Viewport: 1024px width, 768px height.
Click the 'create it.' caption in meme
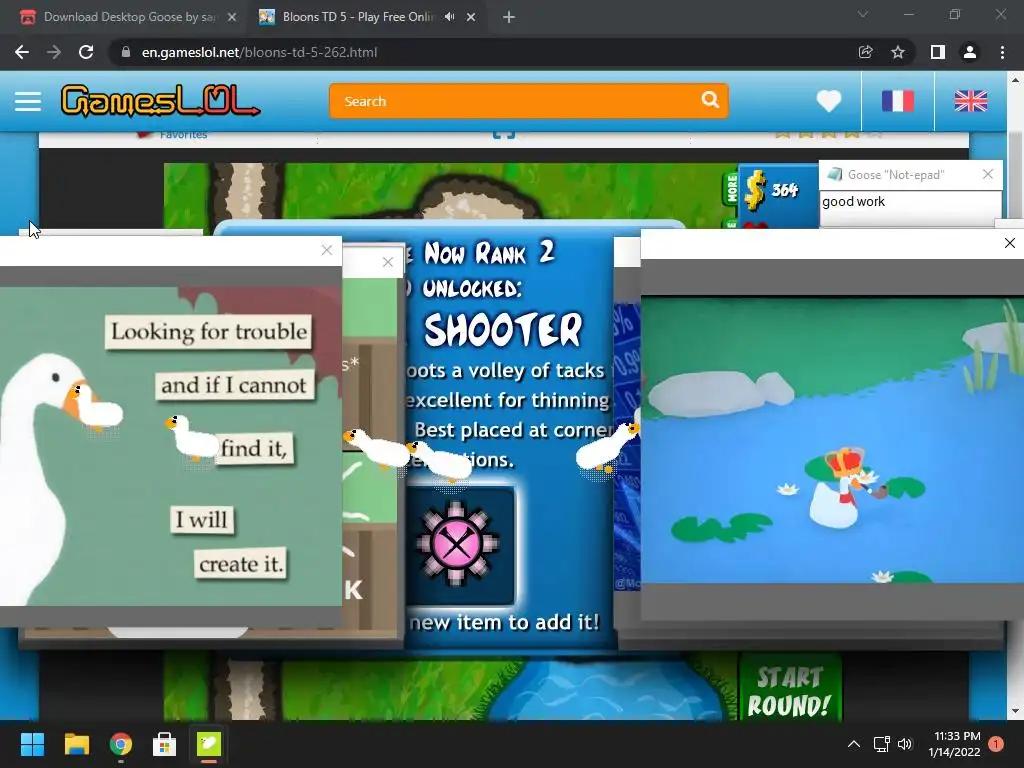click(x=241, y=564)
